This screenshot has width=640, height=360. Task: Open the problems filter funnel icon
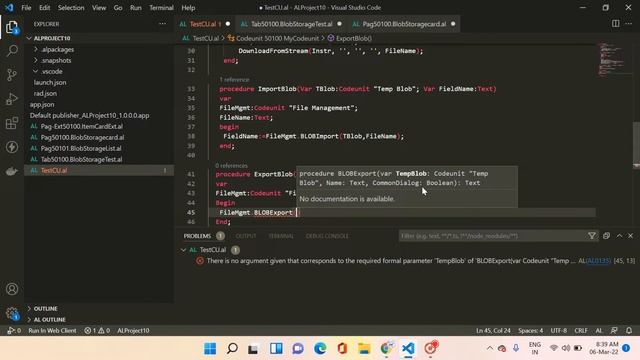coord(591,236)
